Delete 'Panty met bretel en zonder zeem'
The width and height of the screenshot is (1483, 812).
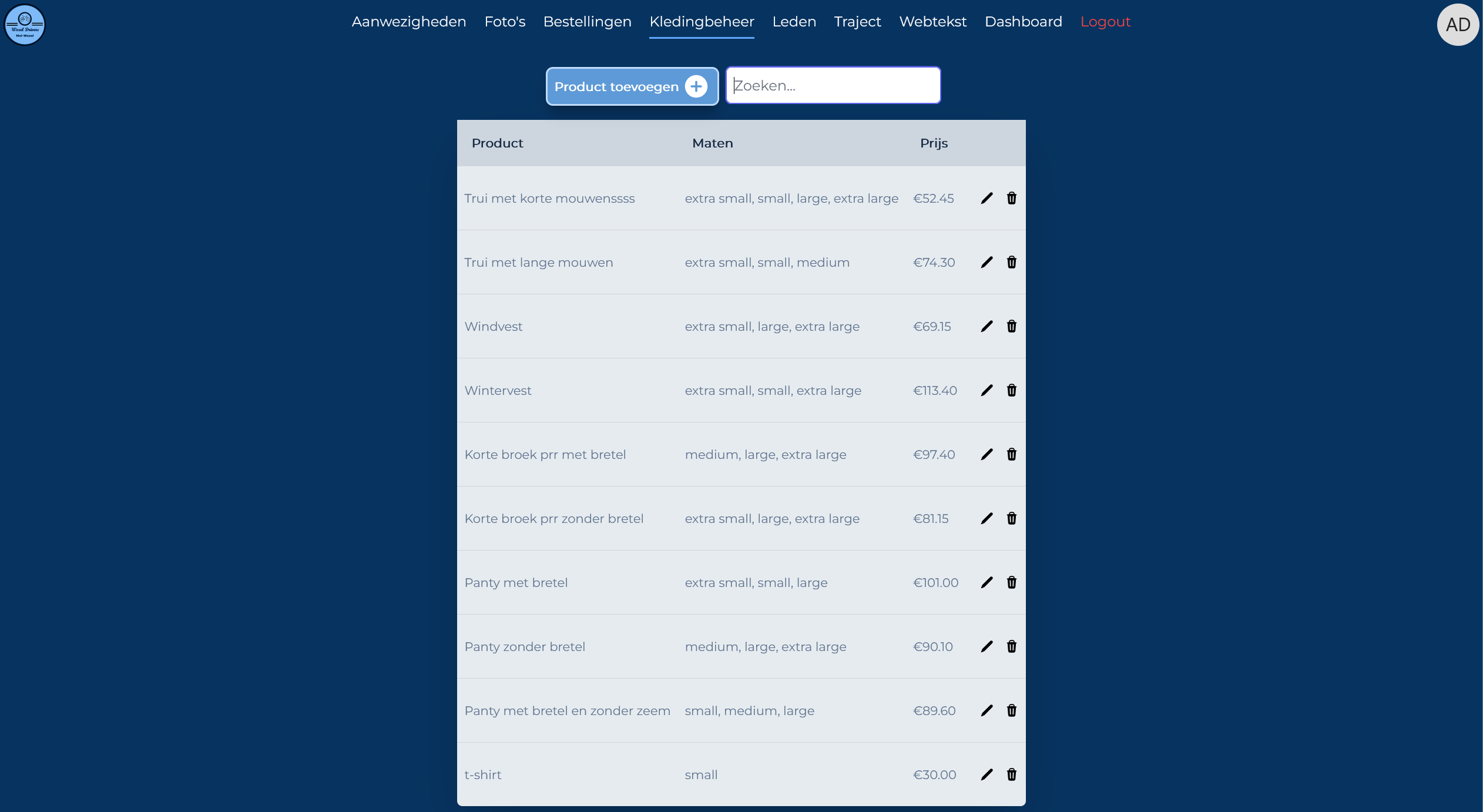[1011, 710]
